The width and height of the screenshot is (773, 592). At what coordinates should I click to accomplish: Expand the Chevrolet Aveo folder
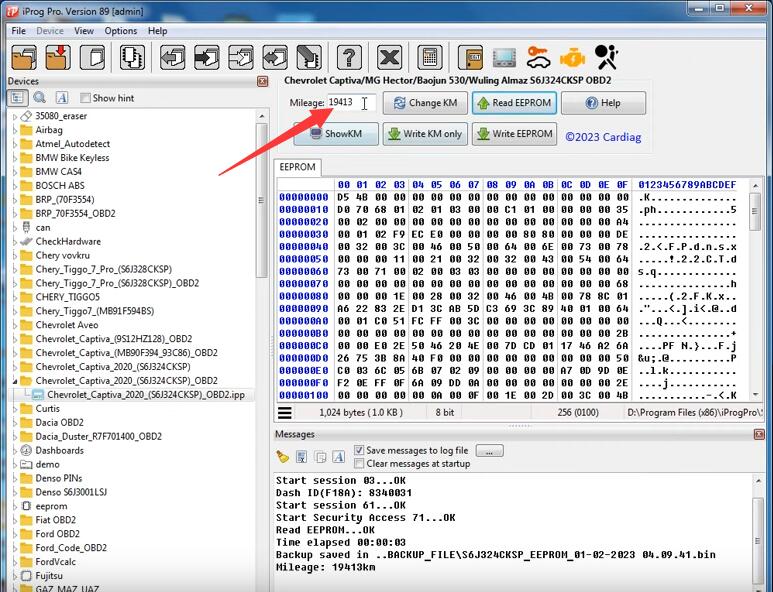[15, 325]
